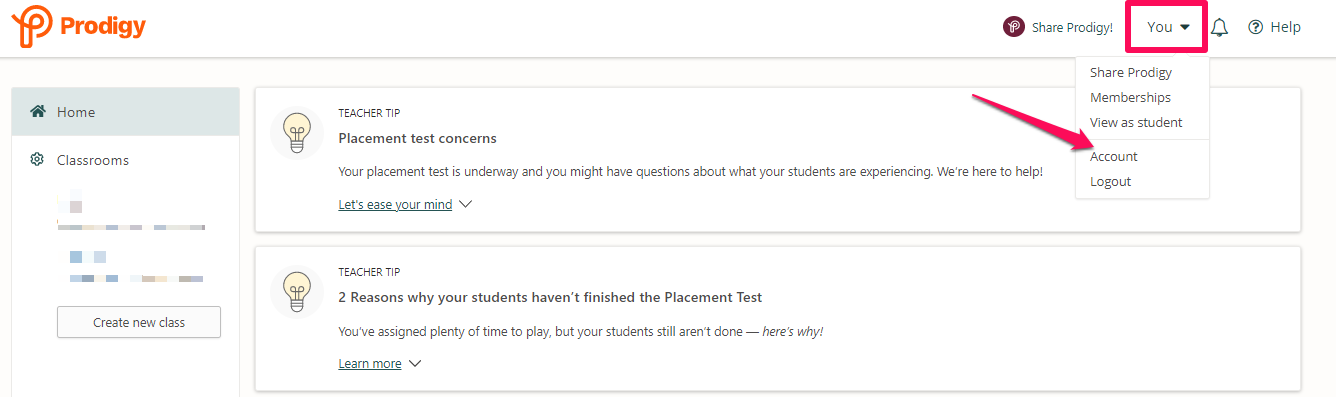The image size is (1336, 397).
Task: Click the Share Prodigy! round badge icon
Action: tap(1014, 27)
